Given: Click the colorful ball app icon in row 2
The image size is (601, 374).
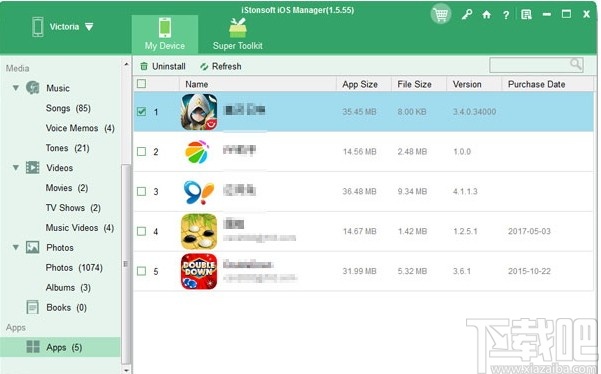Looking at the screenshot, I should [197, 152].
